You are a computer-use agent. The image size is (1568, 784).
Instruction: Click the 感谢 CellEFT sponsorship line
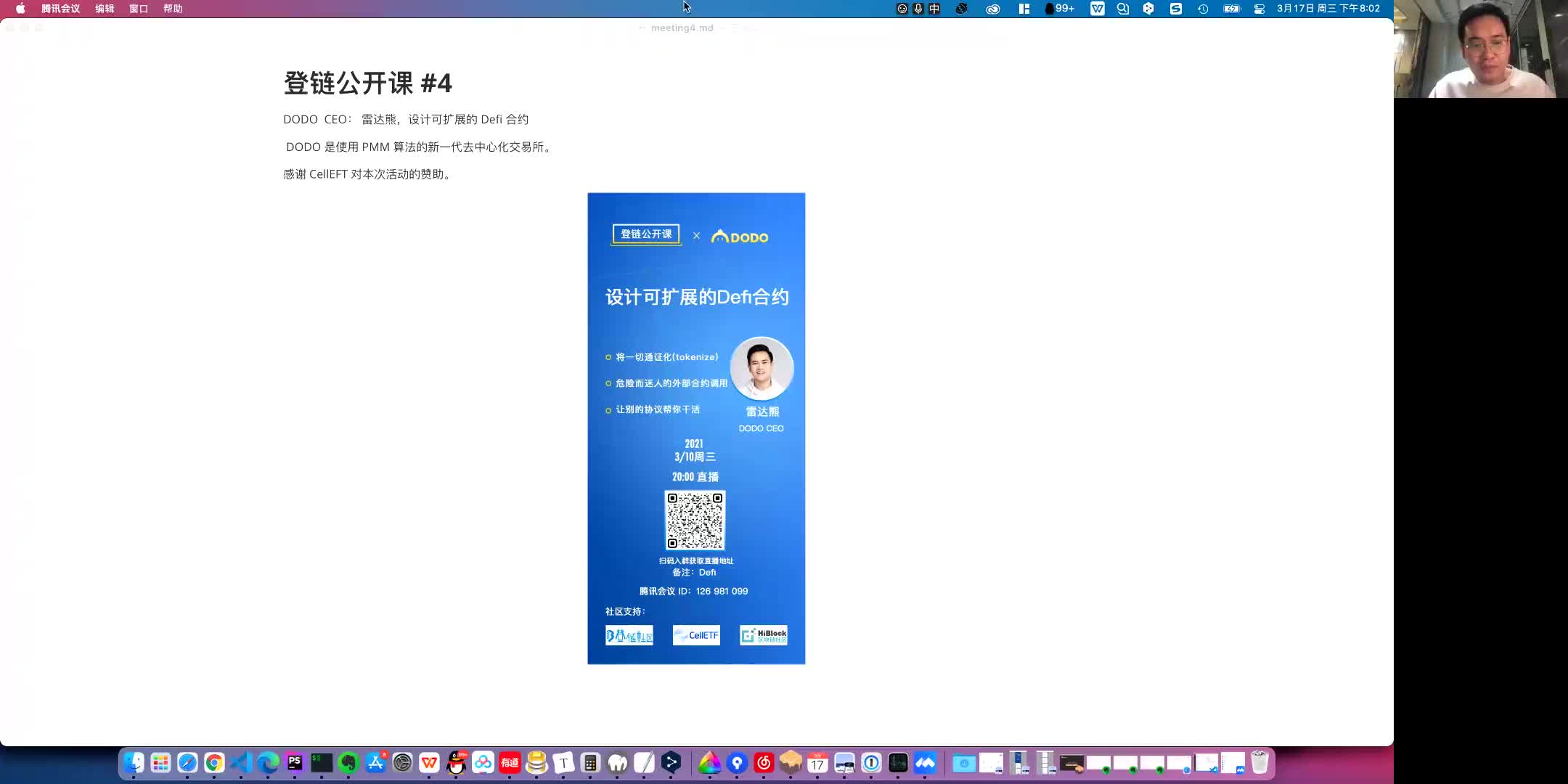coord(369,174)
